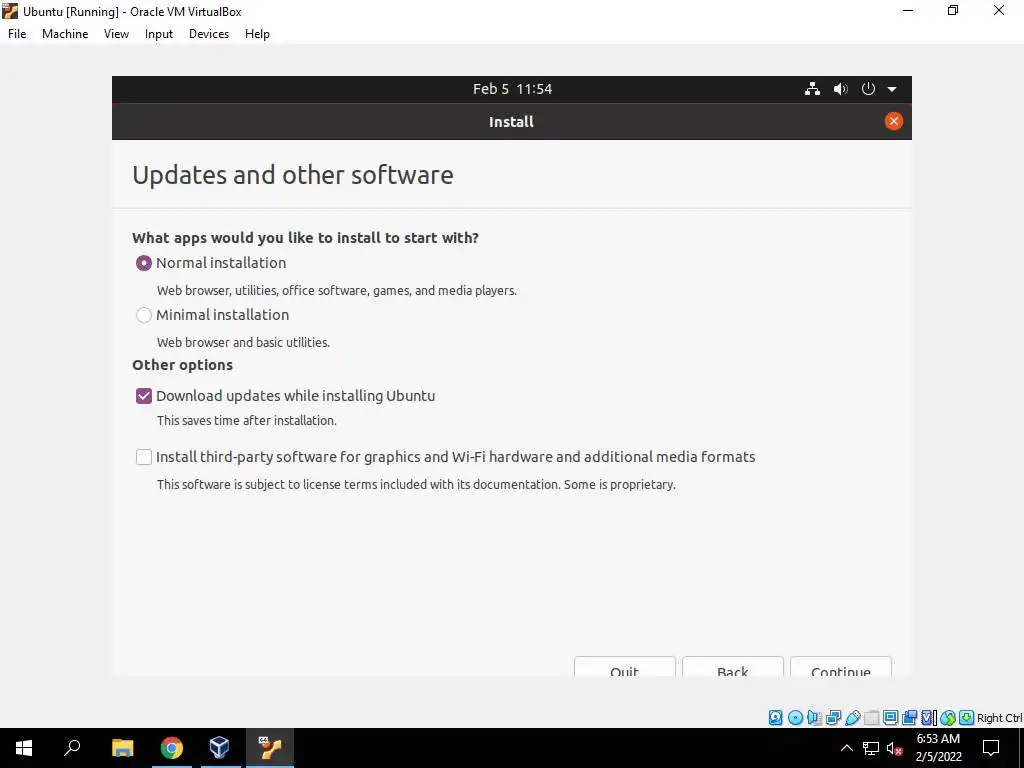
Task: Click the optical disk icon in VirtualBox status bar
Action: 795,718
